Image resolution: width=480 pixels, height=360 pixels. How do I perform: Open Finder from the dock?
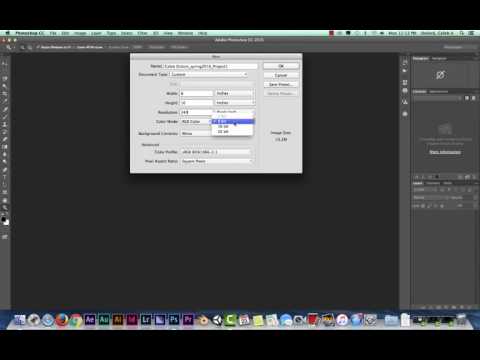(19, 320)
